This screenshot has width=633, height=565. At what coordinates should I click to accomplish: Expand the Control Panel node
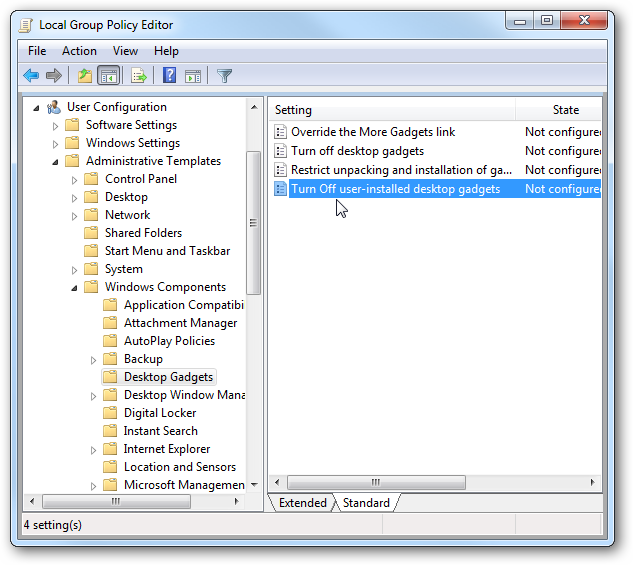[x=74, y=180]
